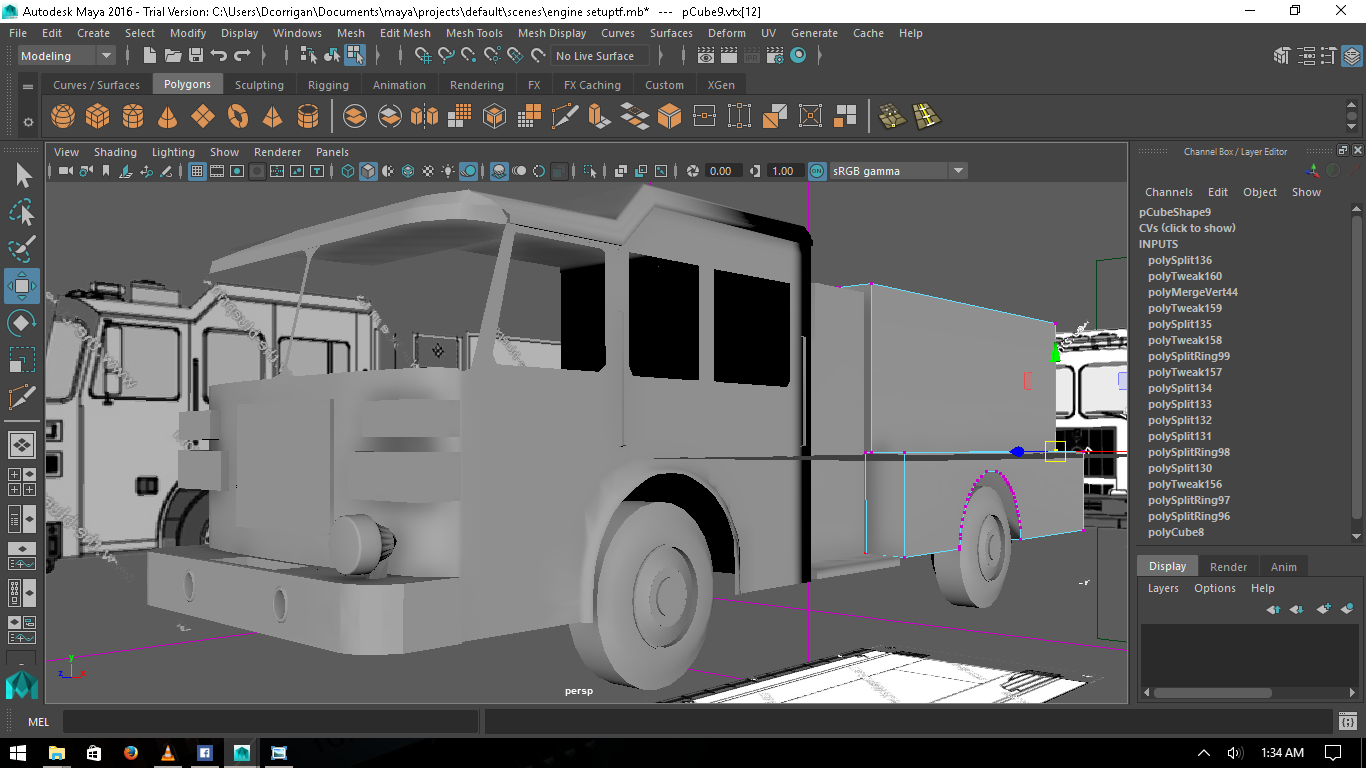The image size is (1366, 768).
Task: Pick the Paint Selection tool
Action: tap(21, 249)
